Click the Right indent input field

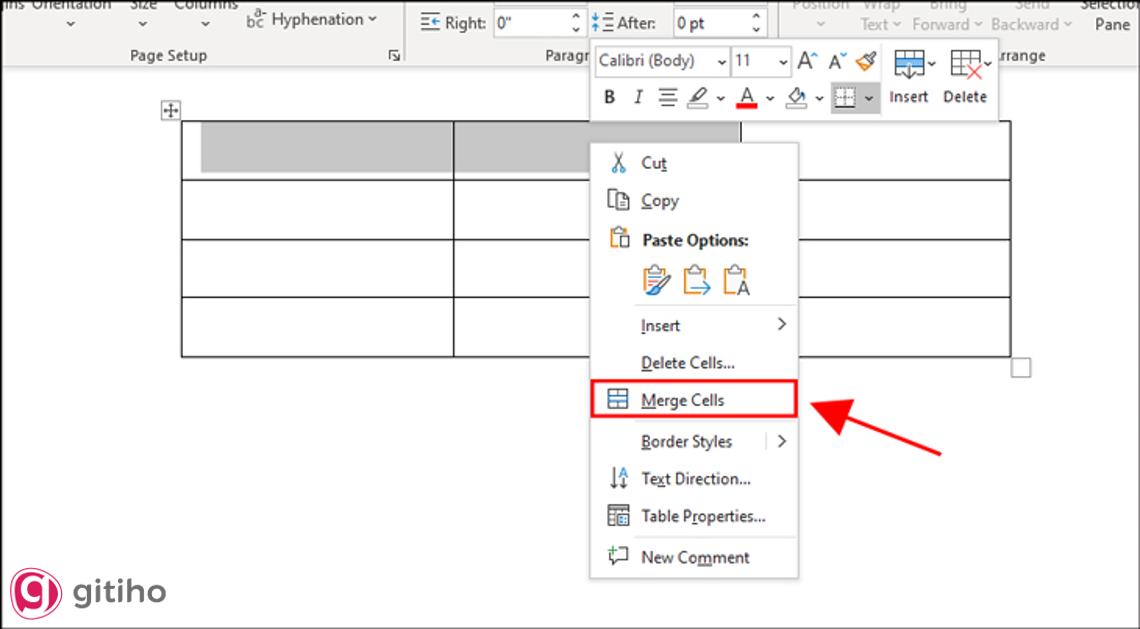(531, 23)
